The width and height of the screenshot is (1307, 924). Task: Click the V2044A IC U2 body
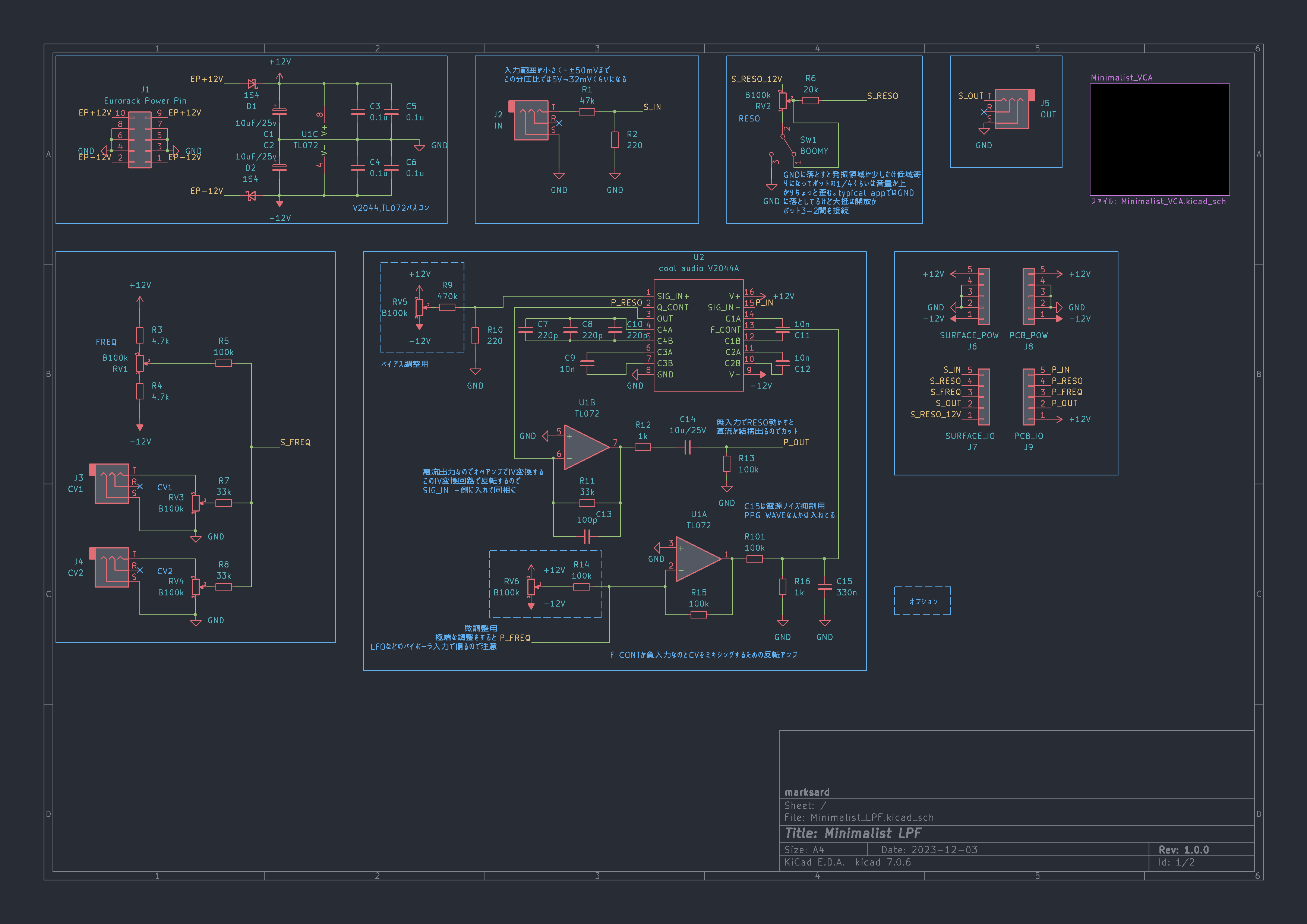(698, 336)
